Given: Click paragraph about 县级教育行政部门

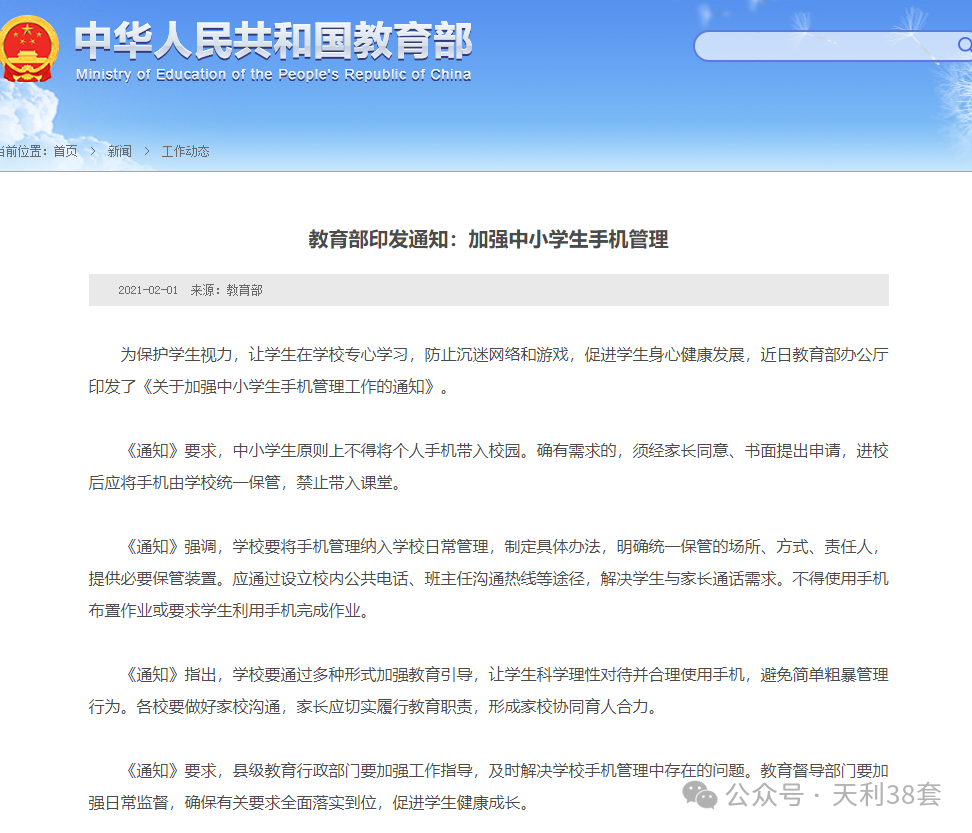Looking at the screenshot, I should point(488,787).
